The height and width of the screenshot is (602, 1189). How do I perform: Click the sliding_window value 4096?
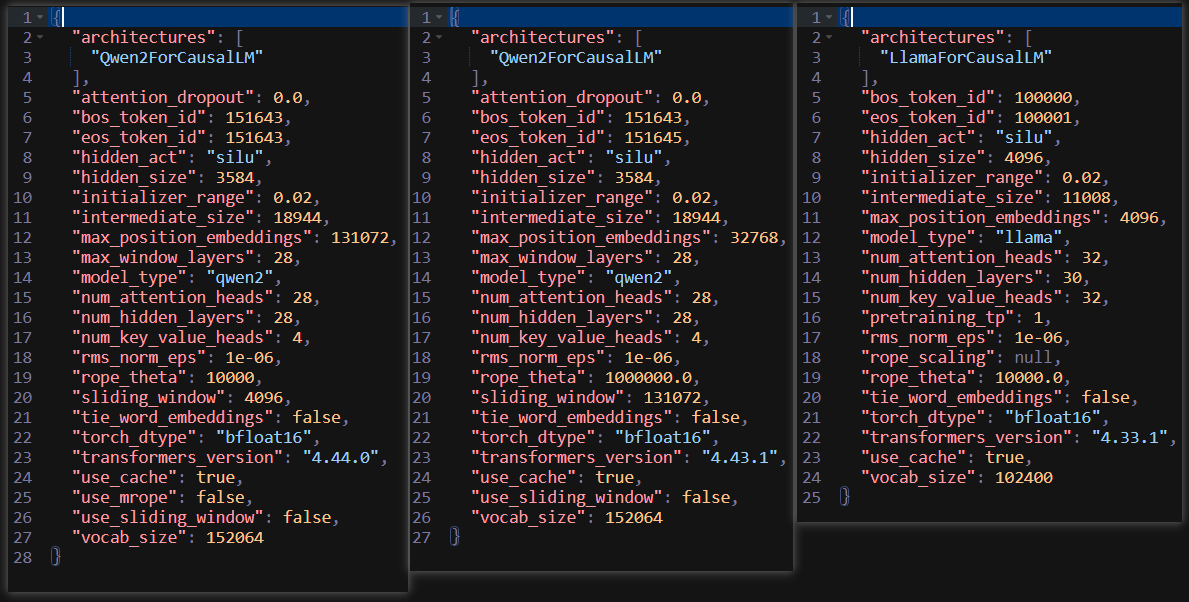[x=263, y=397]
